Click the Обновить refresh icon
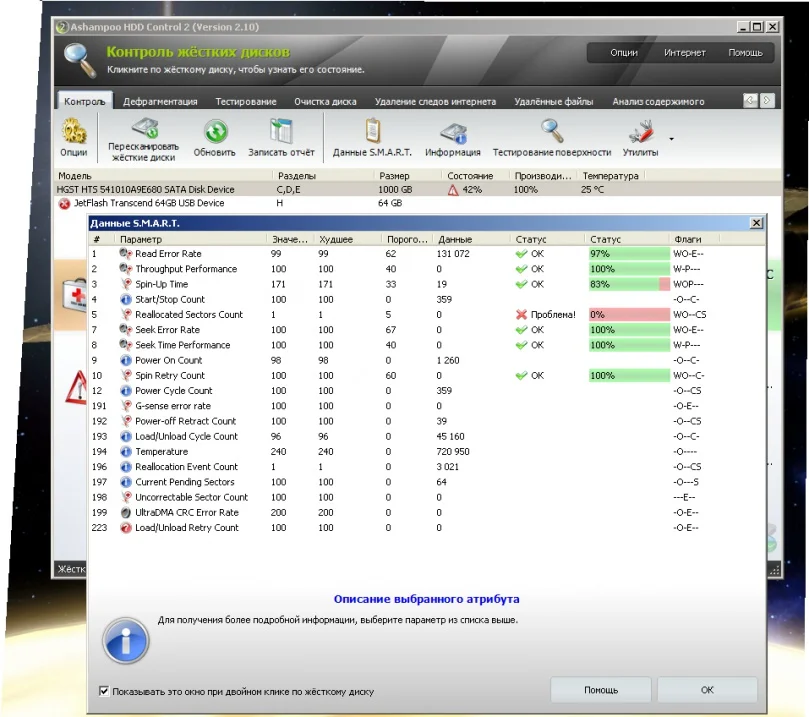The height and width of the screenshot is (717, 809). (x=215, y=131)
